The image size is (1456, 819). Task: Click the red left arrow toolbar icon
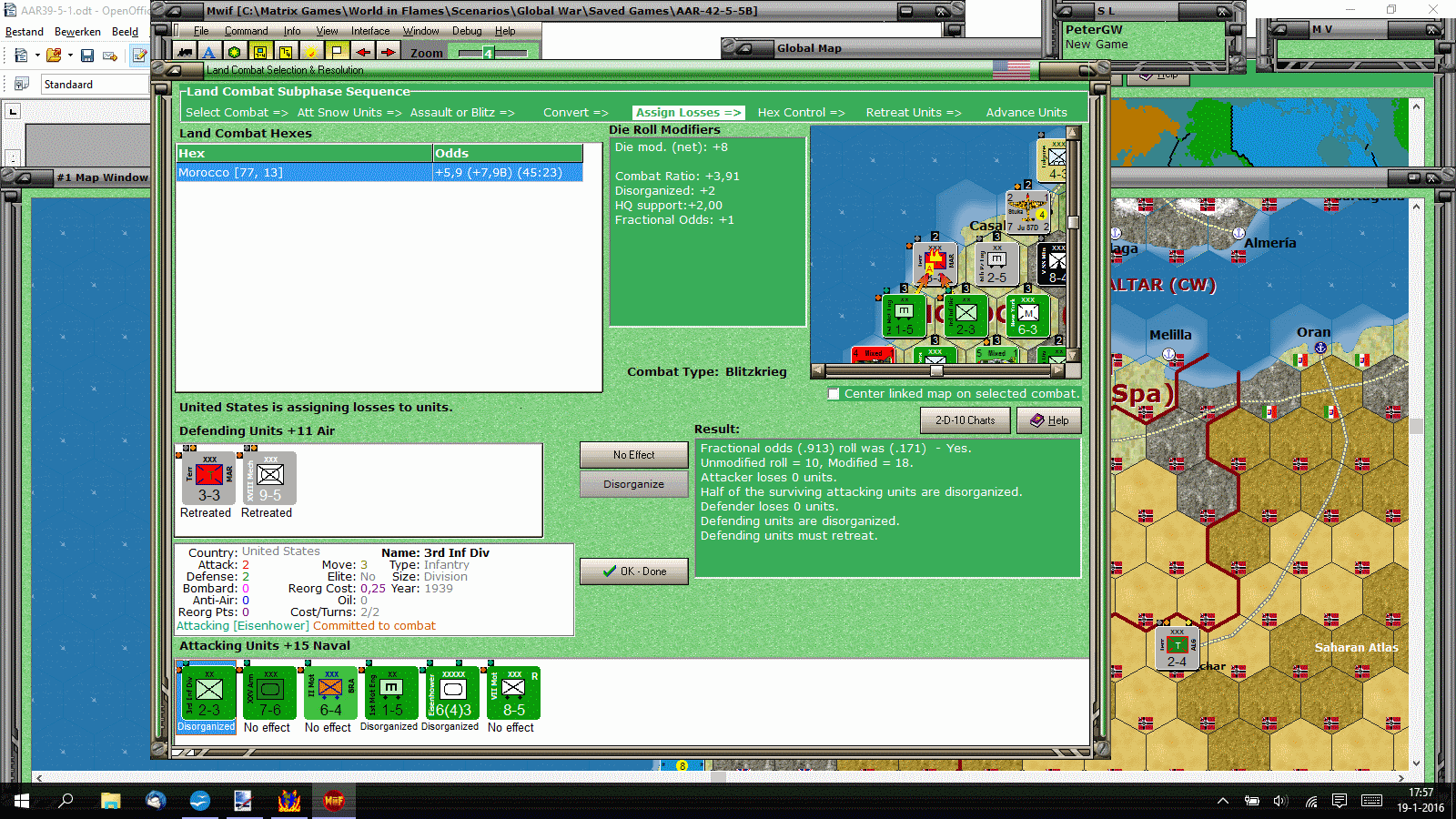[362, 53]
